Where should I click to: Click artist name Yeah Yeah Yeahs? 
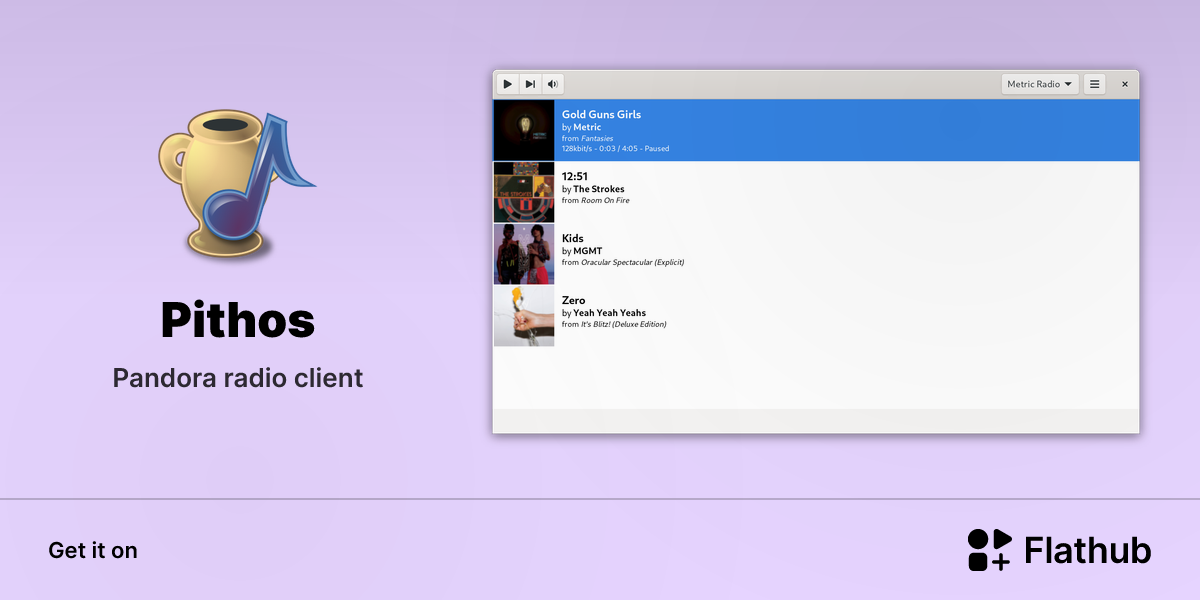(610, 313)
